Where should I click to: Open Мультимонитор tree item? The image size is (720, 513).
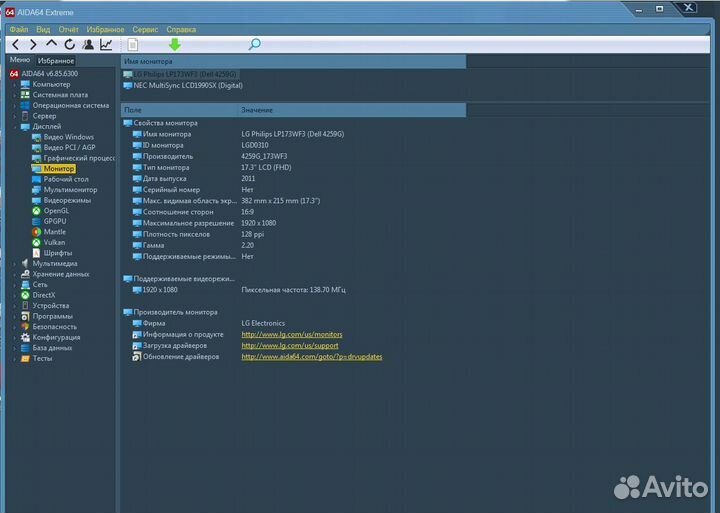(64, 190)
